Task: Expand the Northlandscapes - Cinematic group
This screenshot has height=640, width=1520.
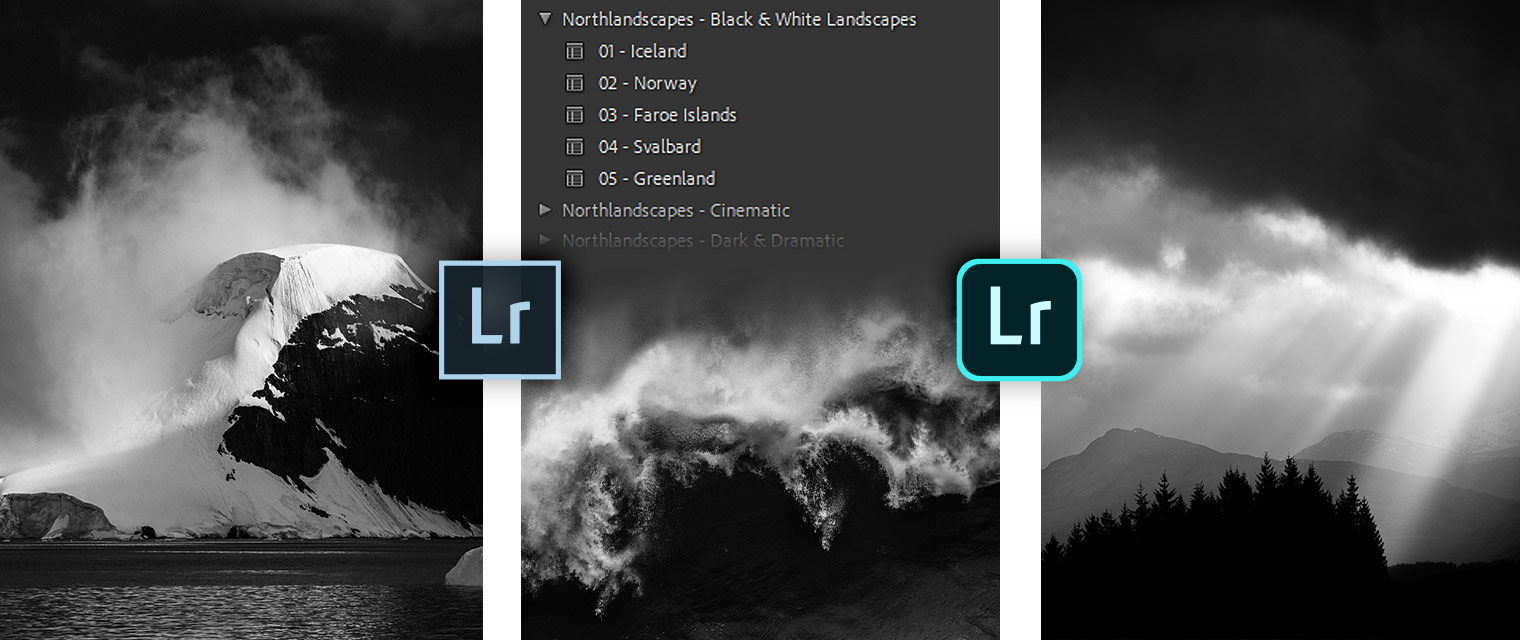Action: tap(546, 210)
